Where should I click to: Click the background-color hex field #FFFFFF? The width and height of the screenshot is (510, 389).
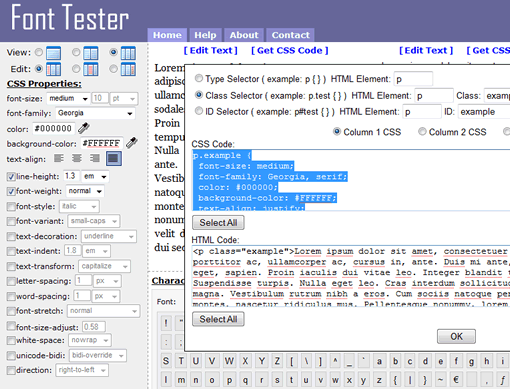102,143
